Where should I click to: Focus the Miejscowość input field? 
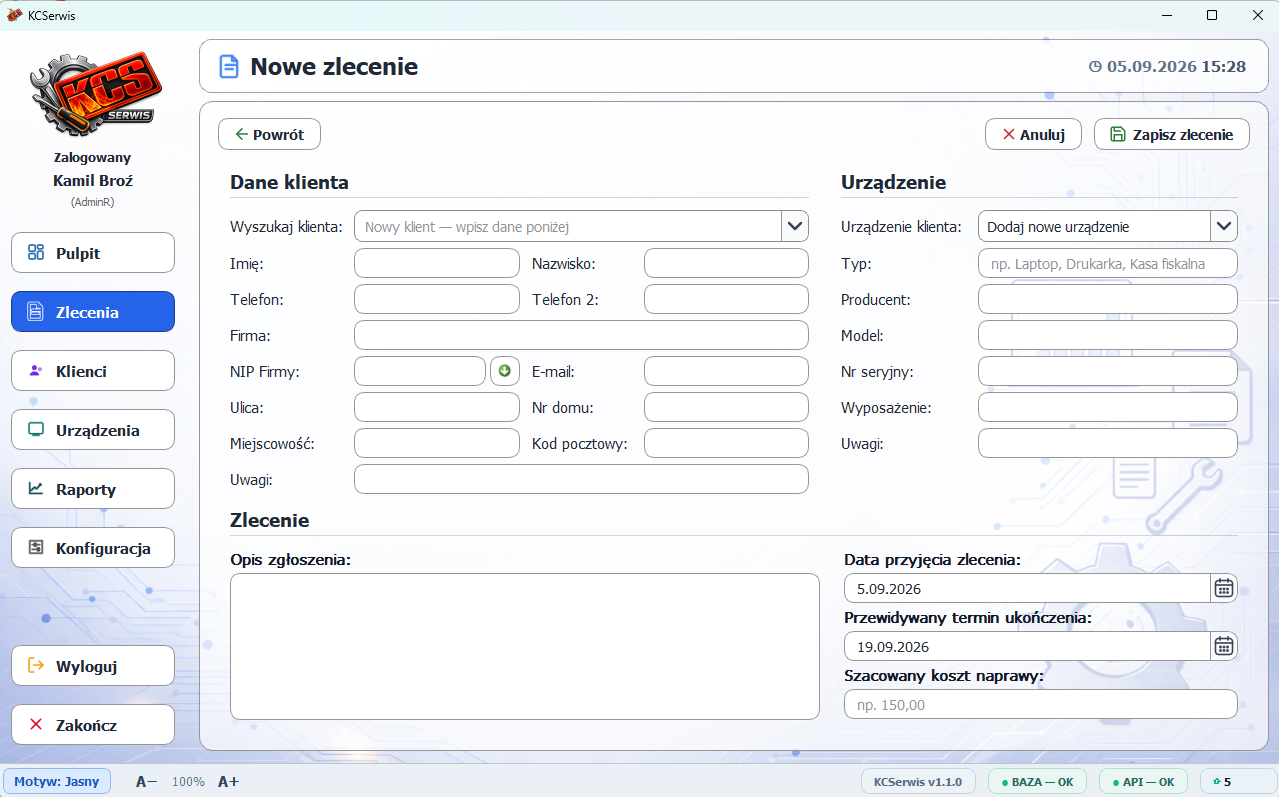(x=437, y=443)
